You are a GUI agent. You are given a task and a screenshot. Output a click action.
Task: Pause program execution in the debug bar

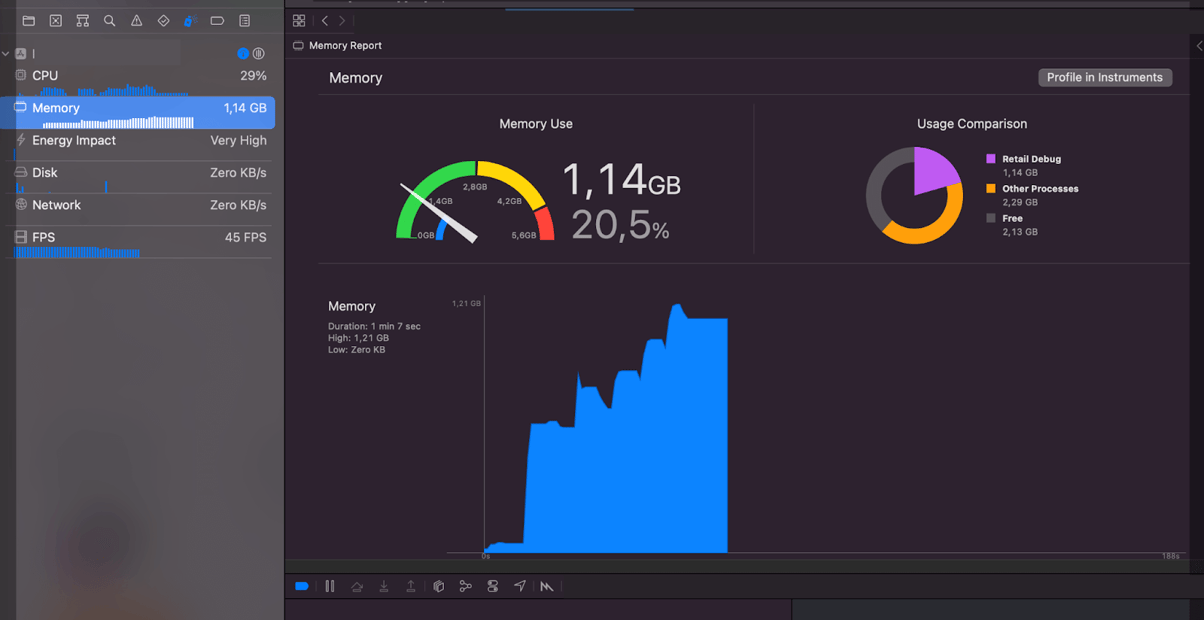[330, 586]
